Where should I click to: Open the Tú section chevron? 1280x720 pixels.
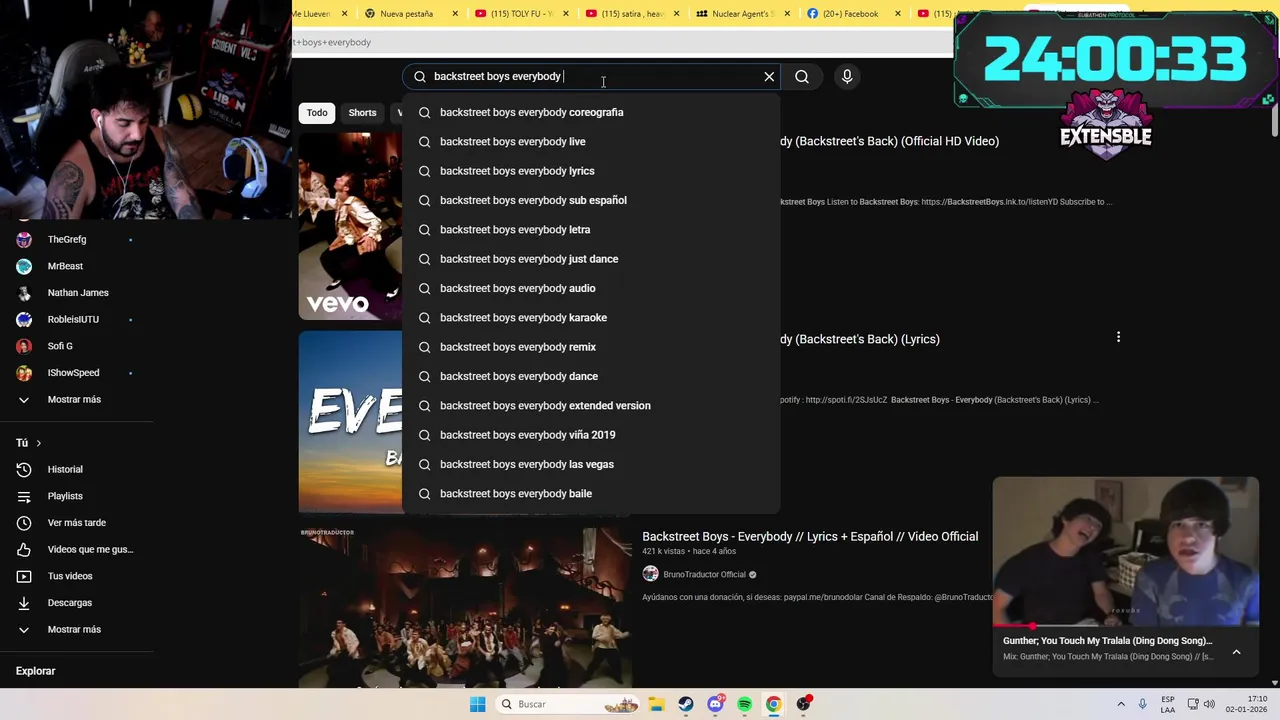[39, 443]
